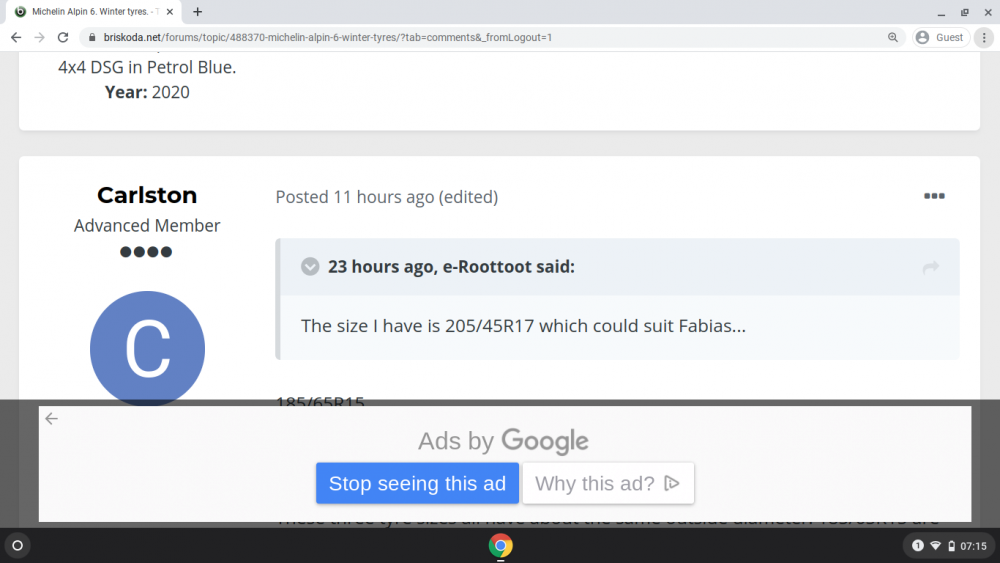Click the quoted text about 205/45R17

click(x=523, y=326)
